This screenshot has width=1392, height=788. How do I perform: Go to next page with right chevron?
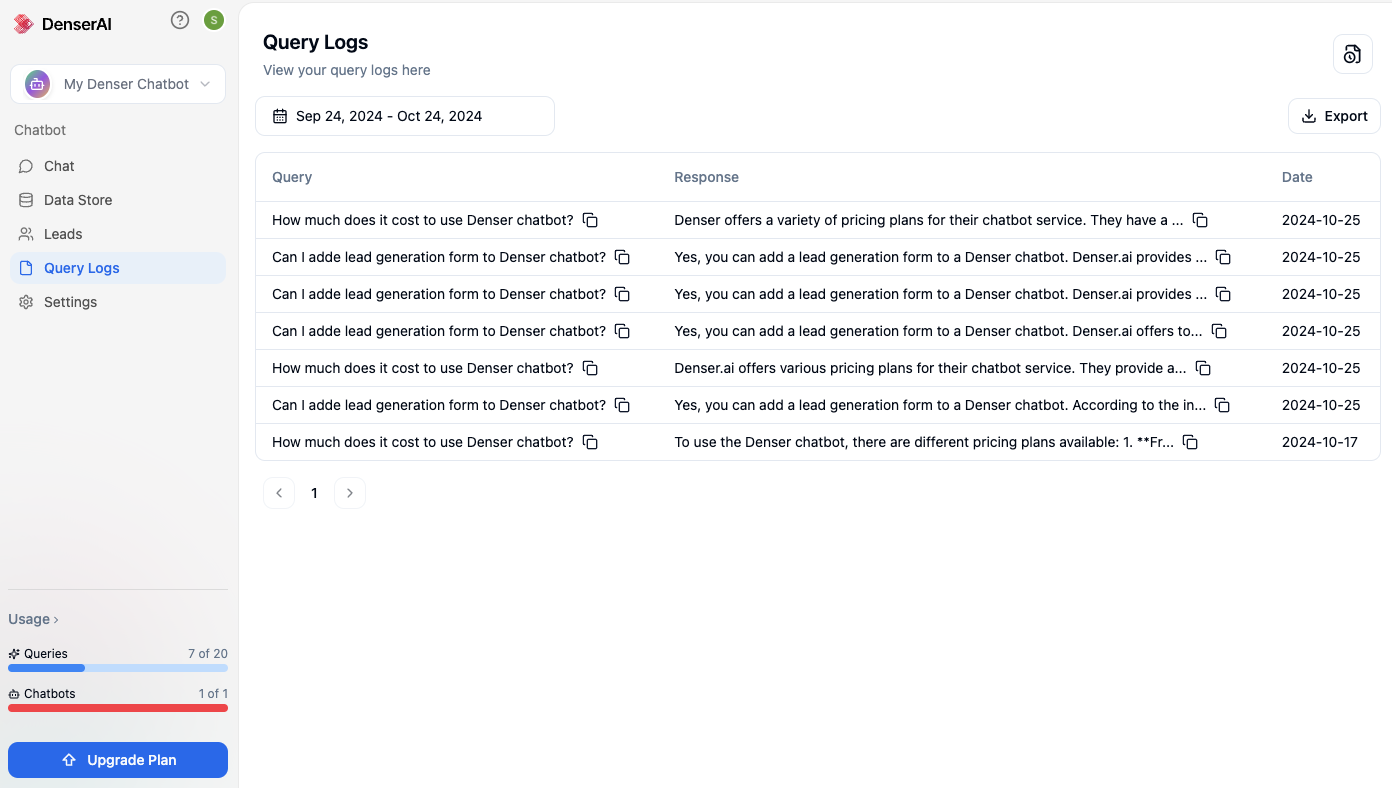point(349,492)
